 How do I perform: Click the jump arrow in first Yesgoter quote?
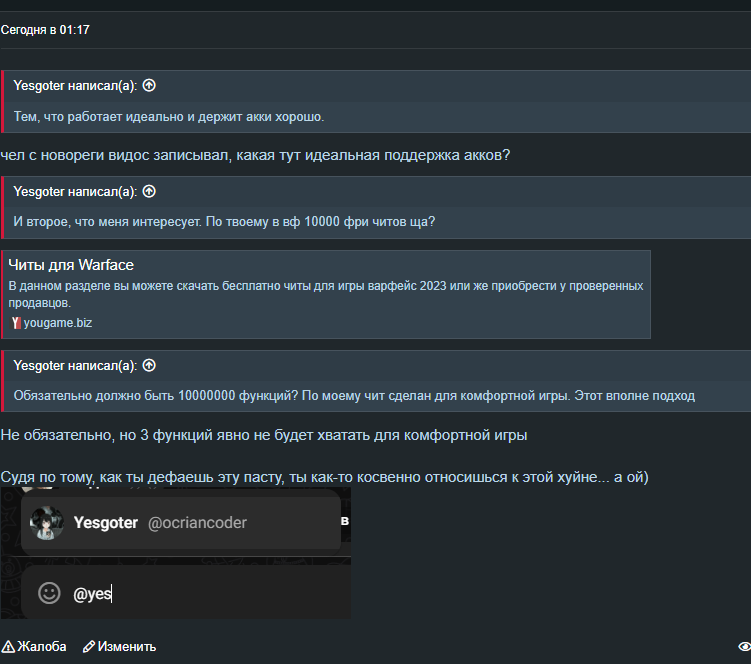coord(149,86)
